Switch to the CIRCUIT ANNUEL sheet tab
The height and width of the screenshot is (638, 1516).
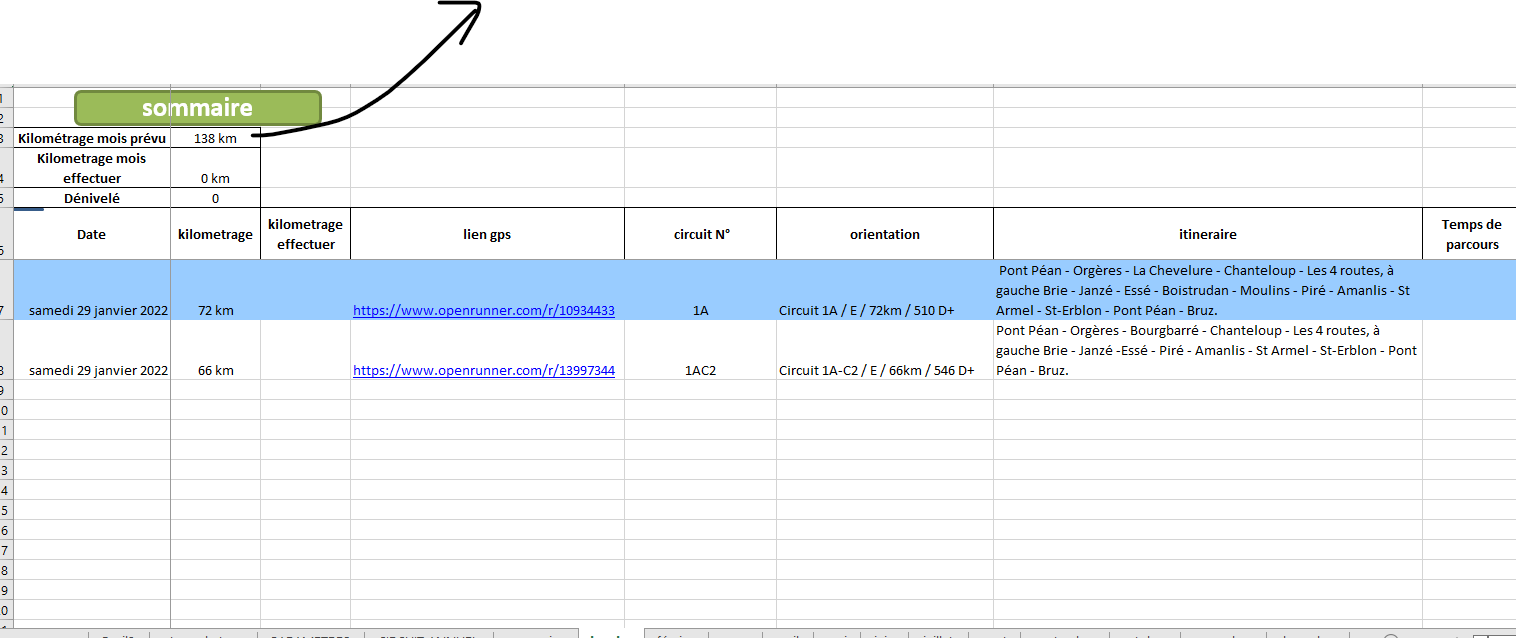pyautogui.click(x=428, y=634)
